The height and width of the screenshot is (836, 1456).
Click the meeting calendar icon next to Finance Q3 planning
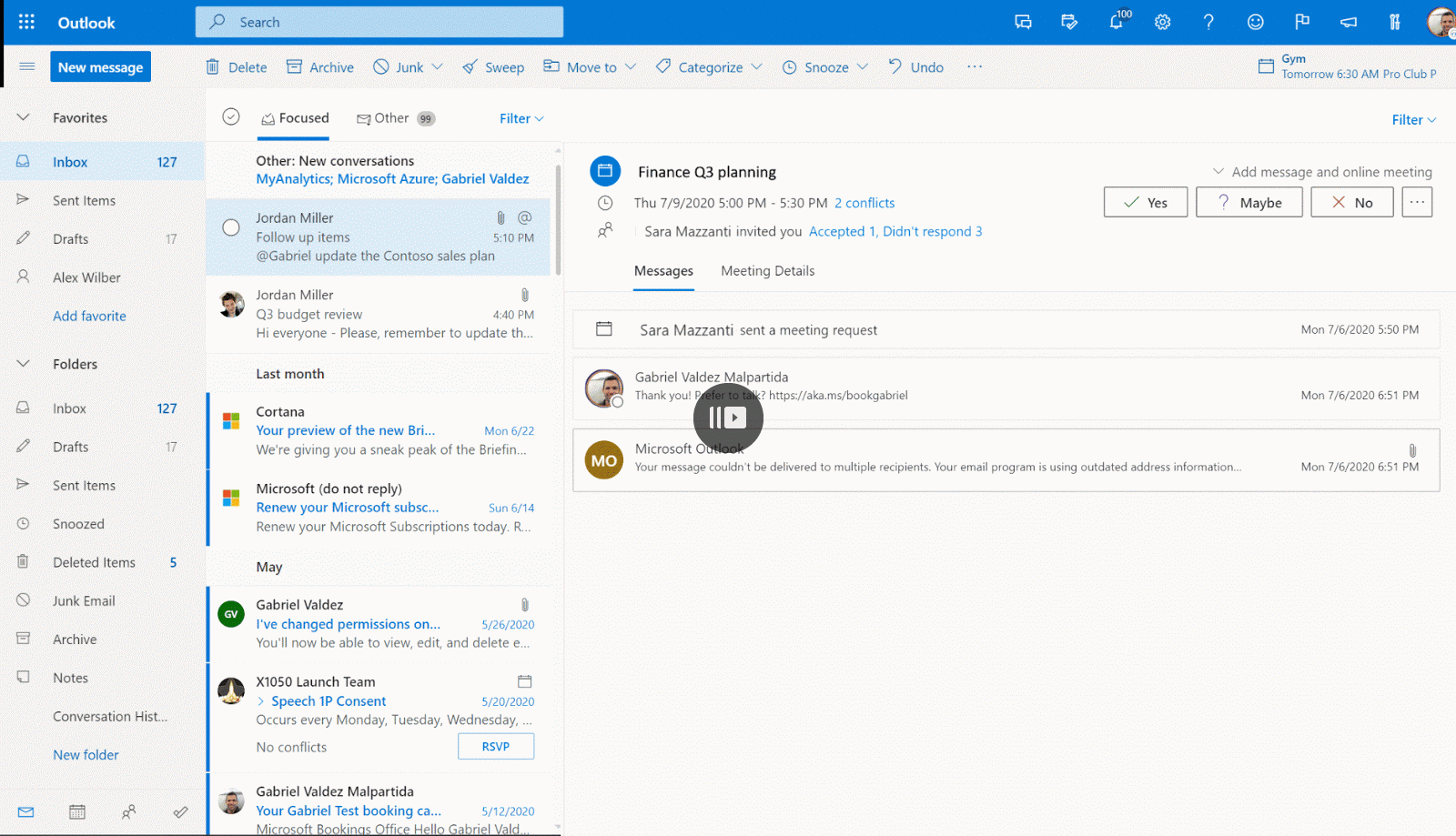[605, 171]
